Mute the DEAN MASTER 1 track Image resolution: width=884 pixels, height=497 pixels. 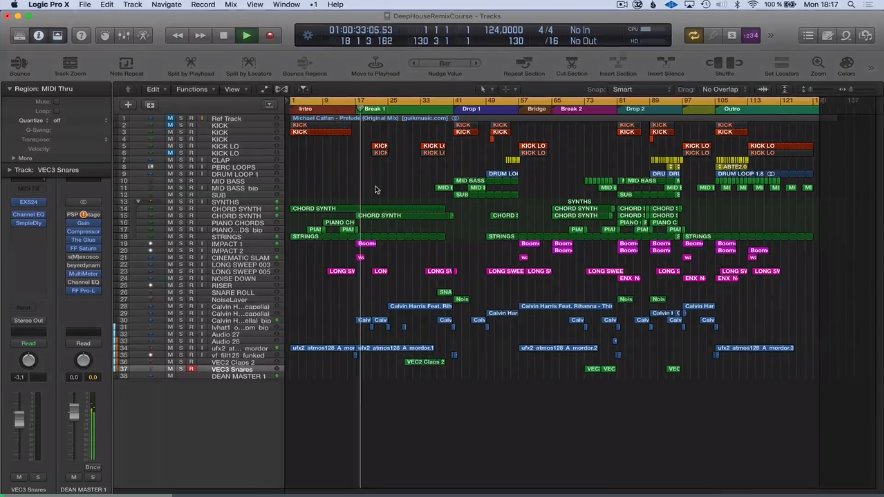[170, 376]
